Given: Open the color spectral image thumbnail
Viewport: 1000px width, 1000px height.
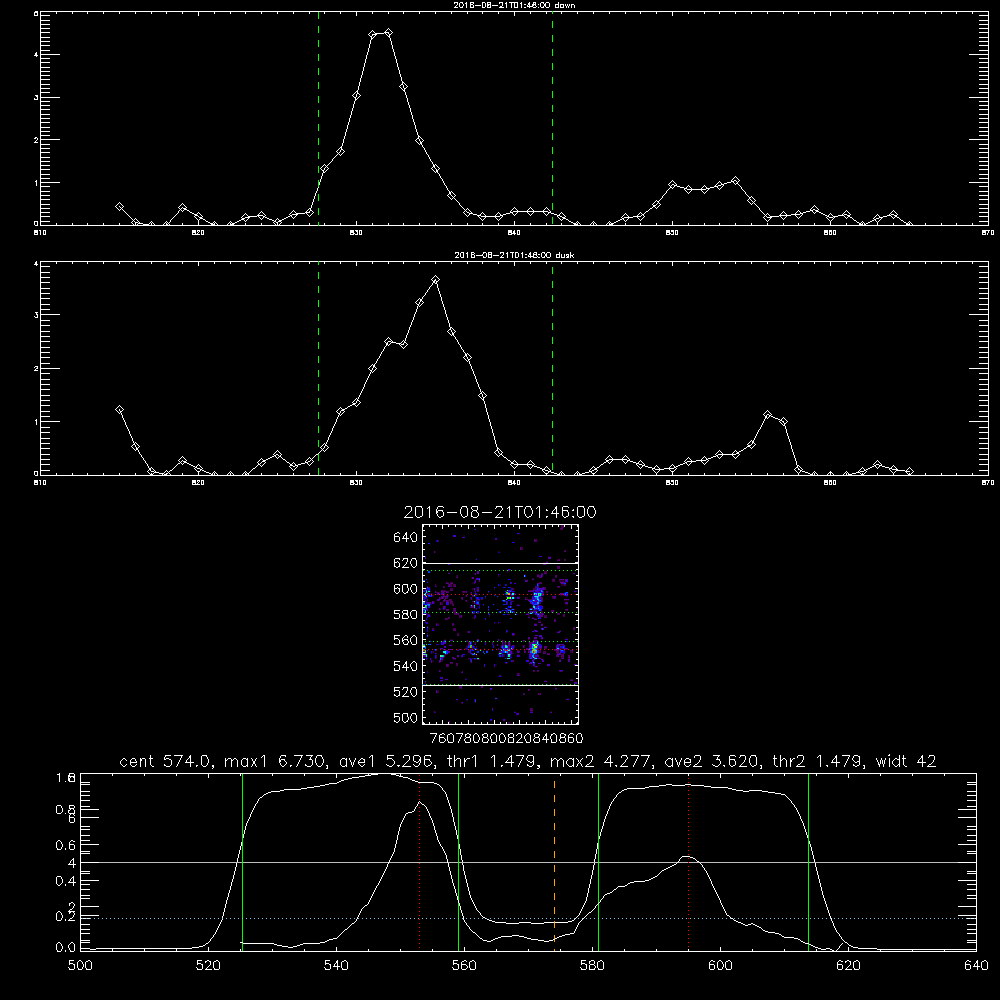Looking at the screenshot, I should pos(501,624).
